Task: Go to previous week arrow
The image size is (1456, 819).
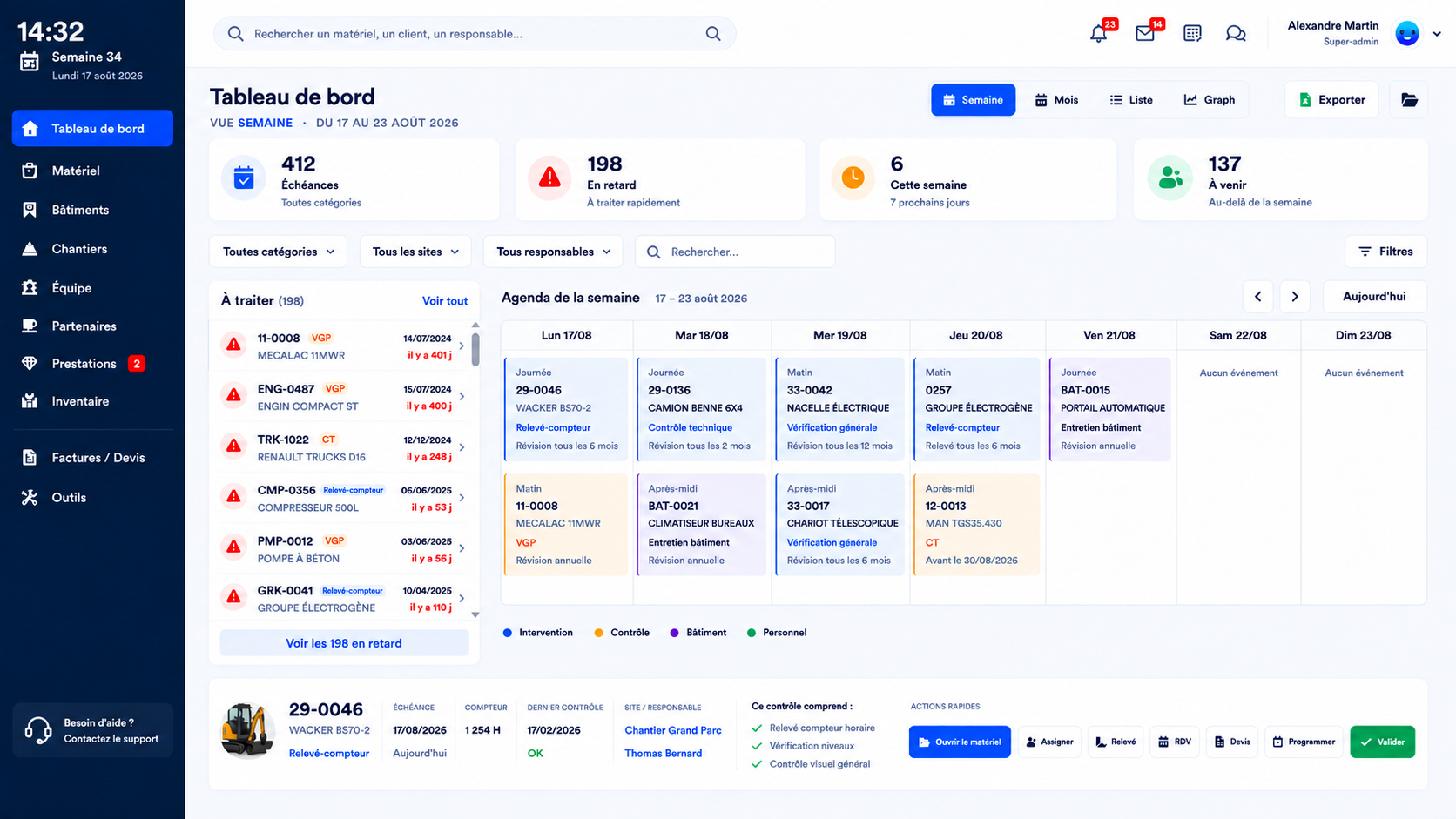Action: click(1257, 297)
